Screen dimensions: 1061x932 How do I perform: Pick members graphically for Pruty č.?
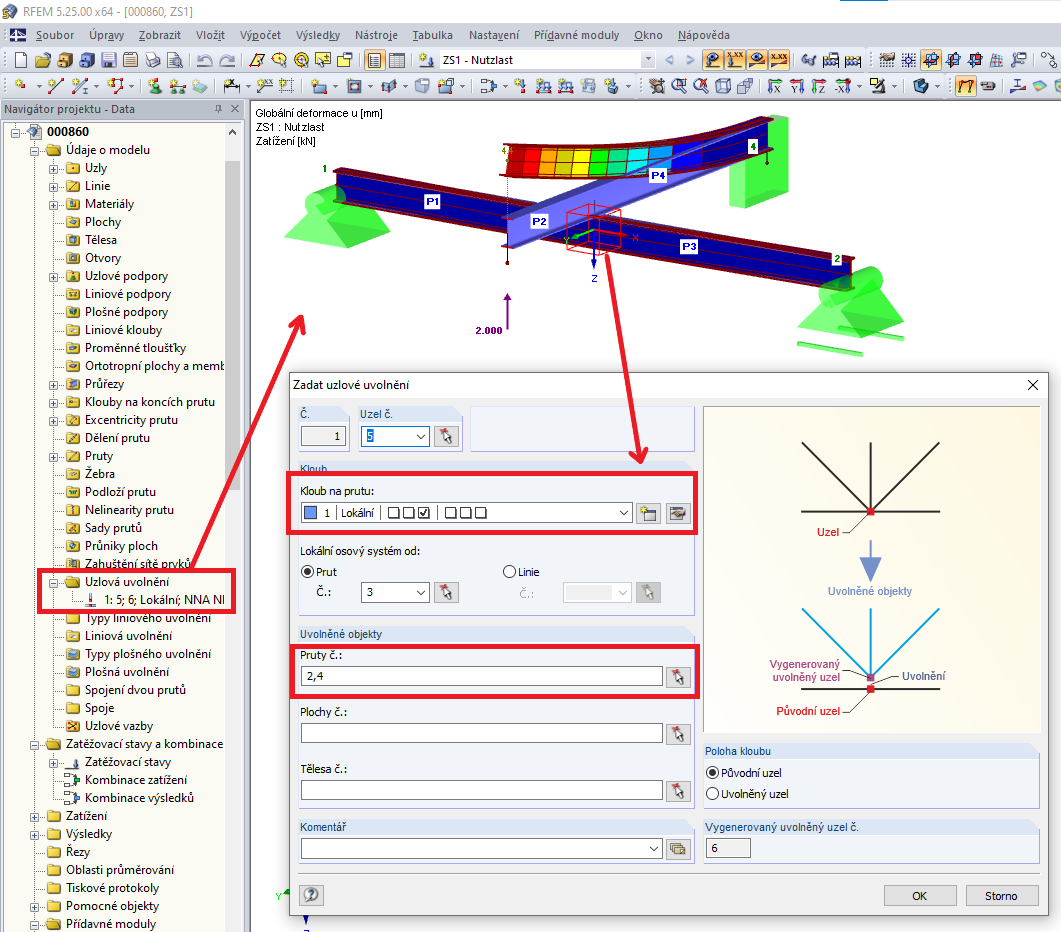678,676
